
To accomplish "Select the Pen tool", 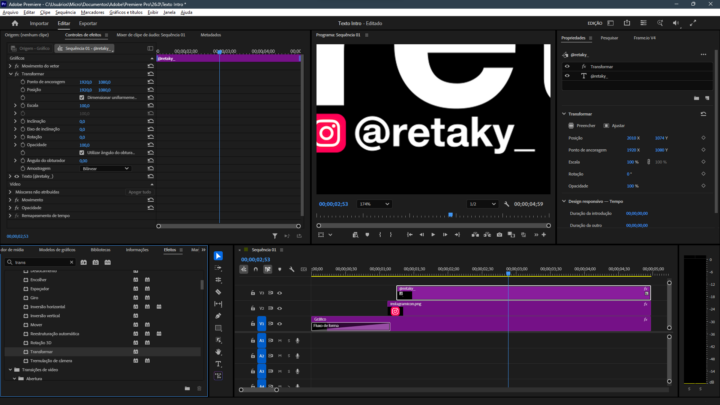I will [x=218, y=316].
